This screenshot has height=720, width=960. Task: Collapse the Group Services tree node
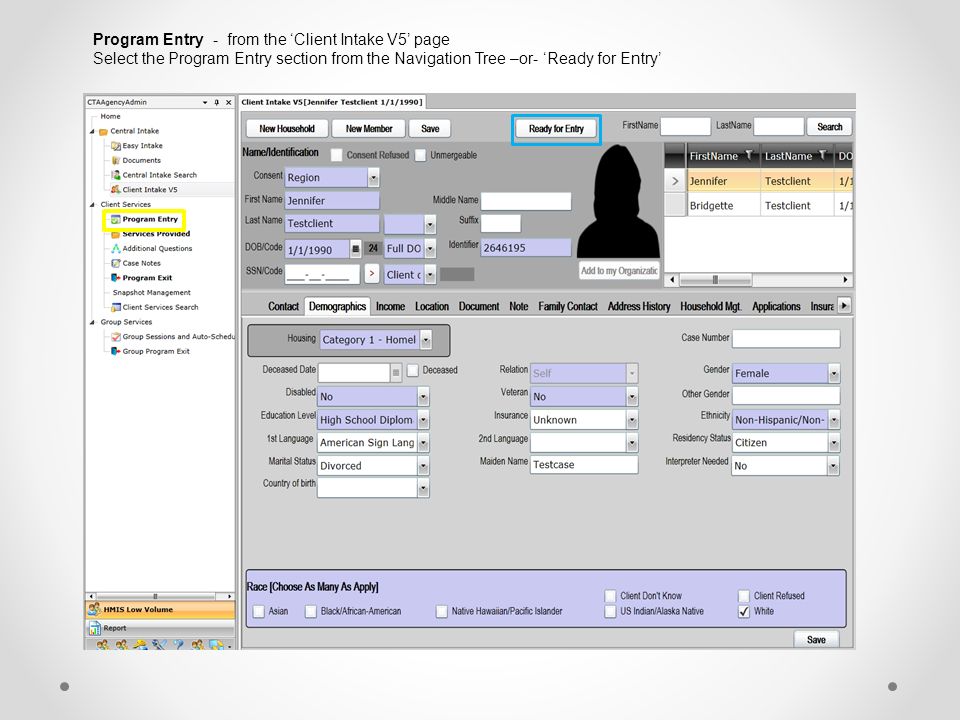(92, 322)
